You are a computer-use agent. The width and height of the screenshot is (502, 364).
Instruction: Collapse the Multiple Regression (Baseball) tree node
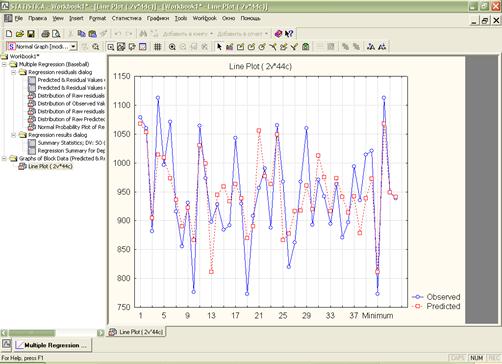tap(4, 64)
